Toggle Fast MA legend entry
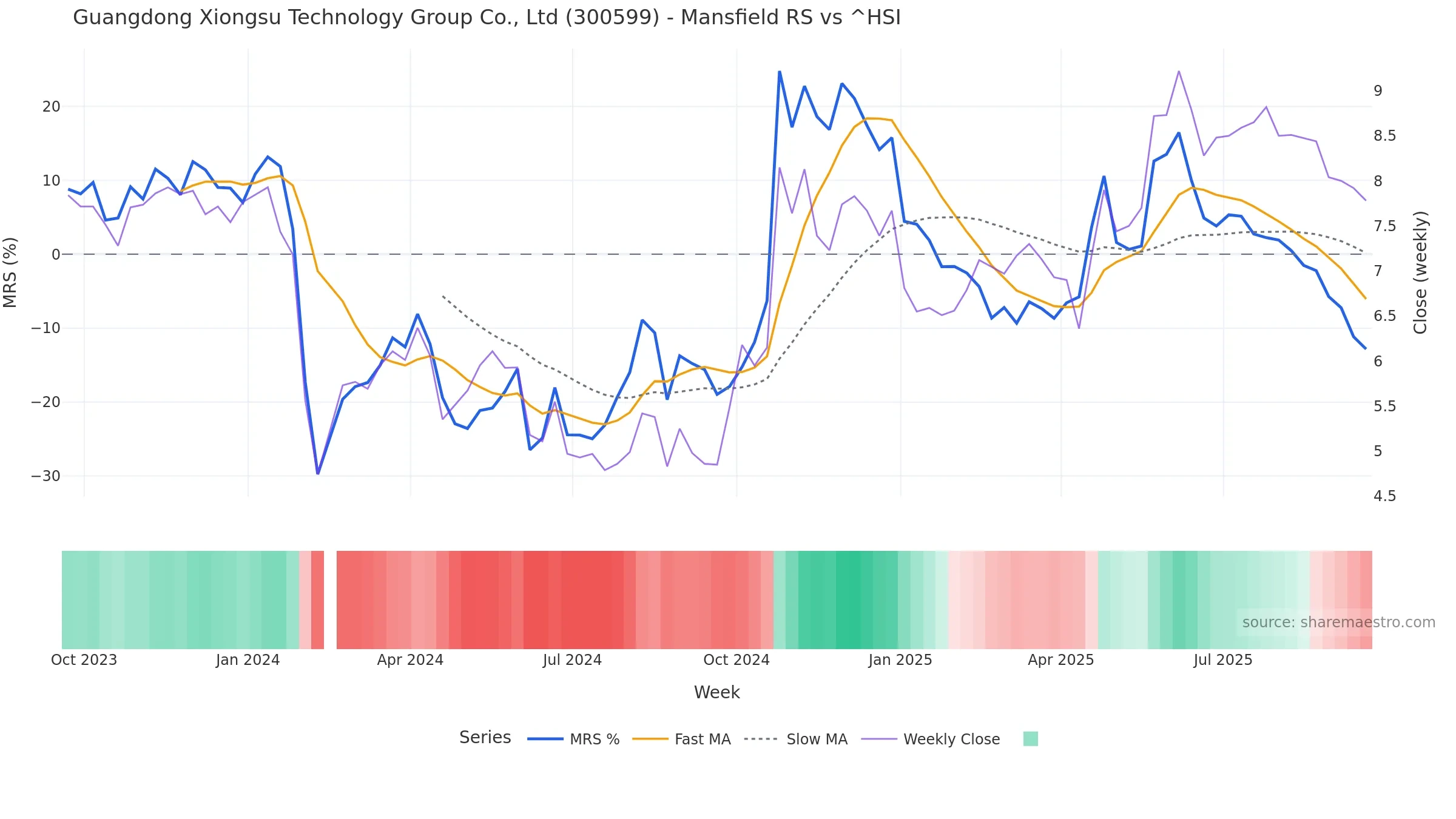The width and height of the screenshot is (1456, 819). click(x=681, y=739)
